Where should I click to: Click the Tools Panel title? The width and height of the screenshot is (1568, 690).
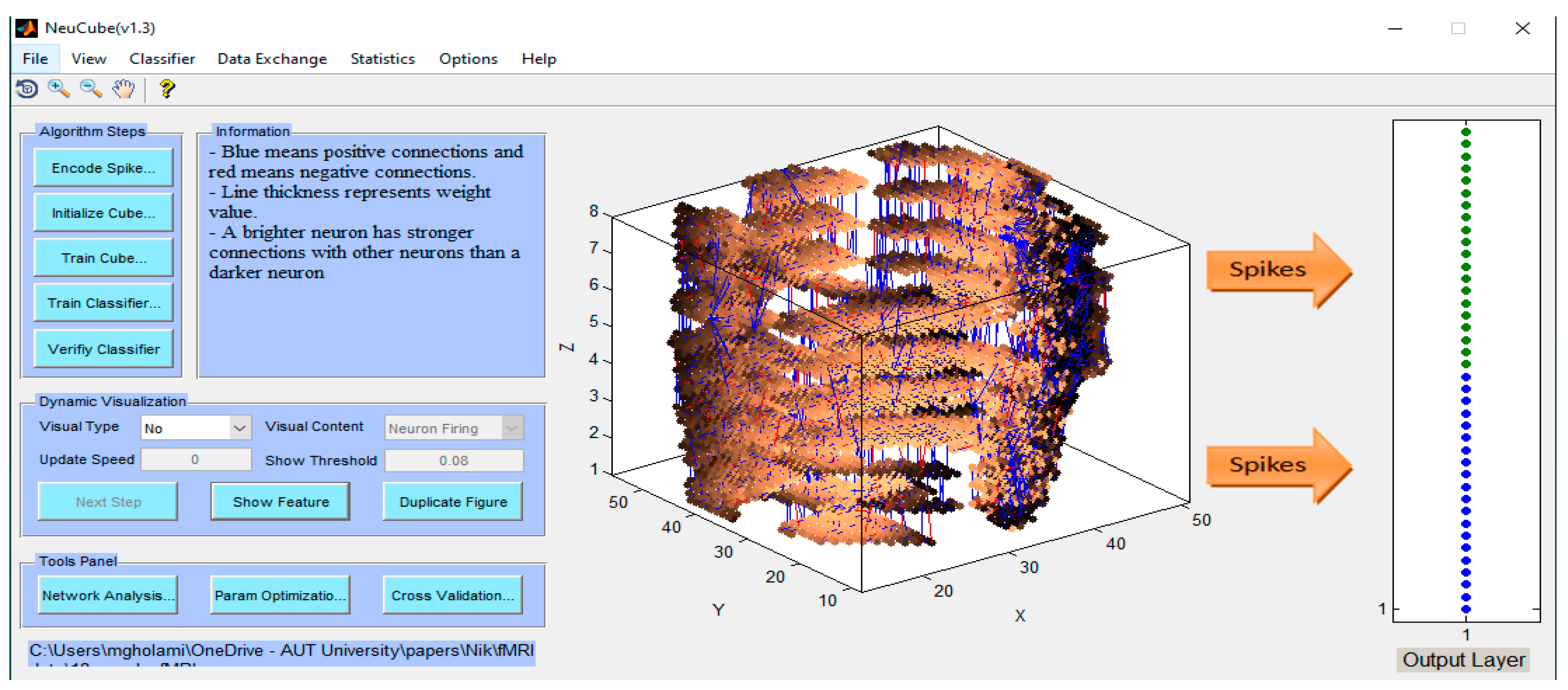pyautogui.click(x=77, y=561)
